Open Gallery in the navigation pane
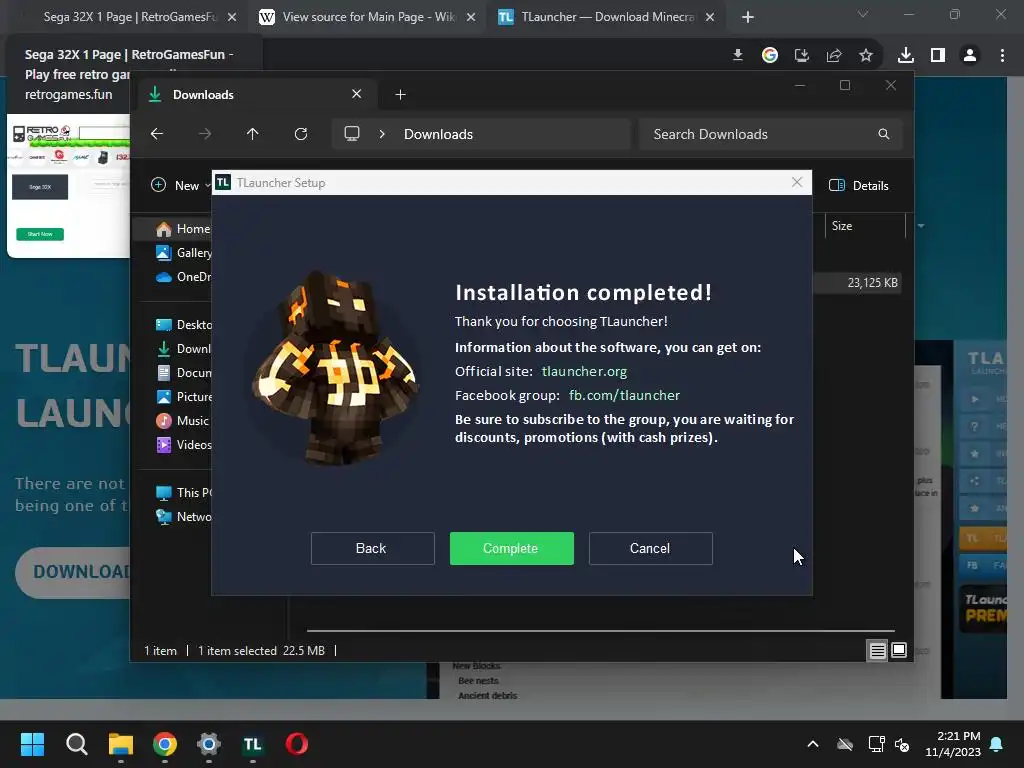This screenshot has height=768, width=1024. pyautogui.click(x=183, y=253)
